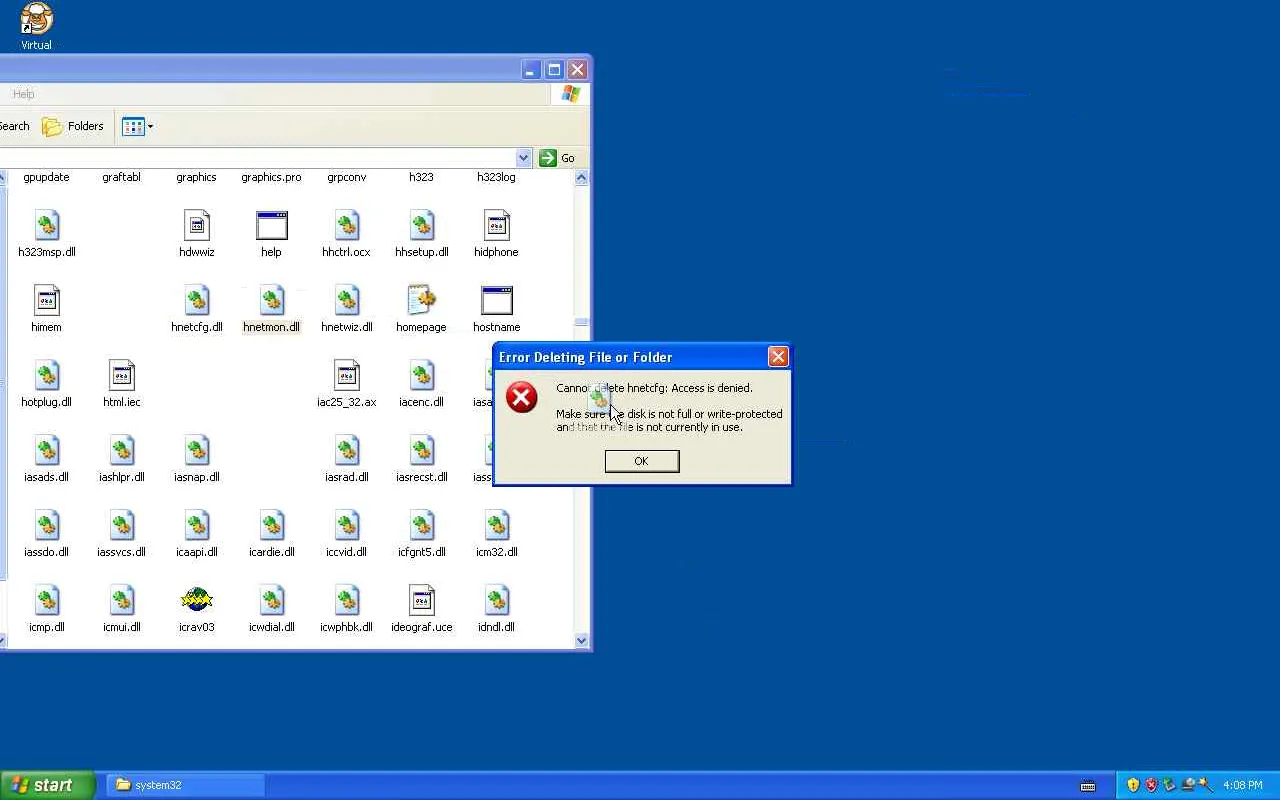Click the h323log file label
The height and width of the screenshot is (800, 1280).
click(497, 177)
